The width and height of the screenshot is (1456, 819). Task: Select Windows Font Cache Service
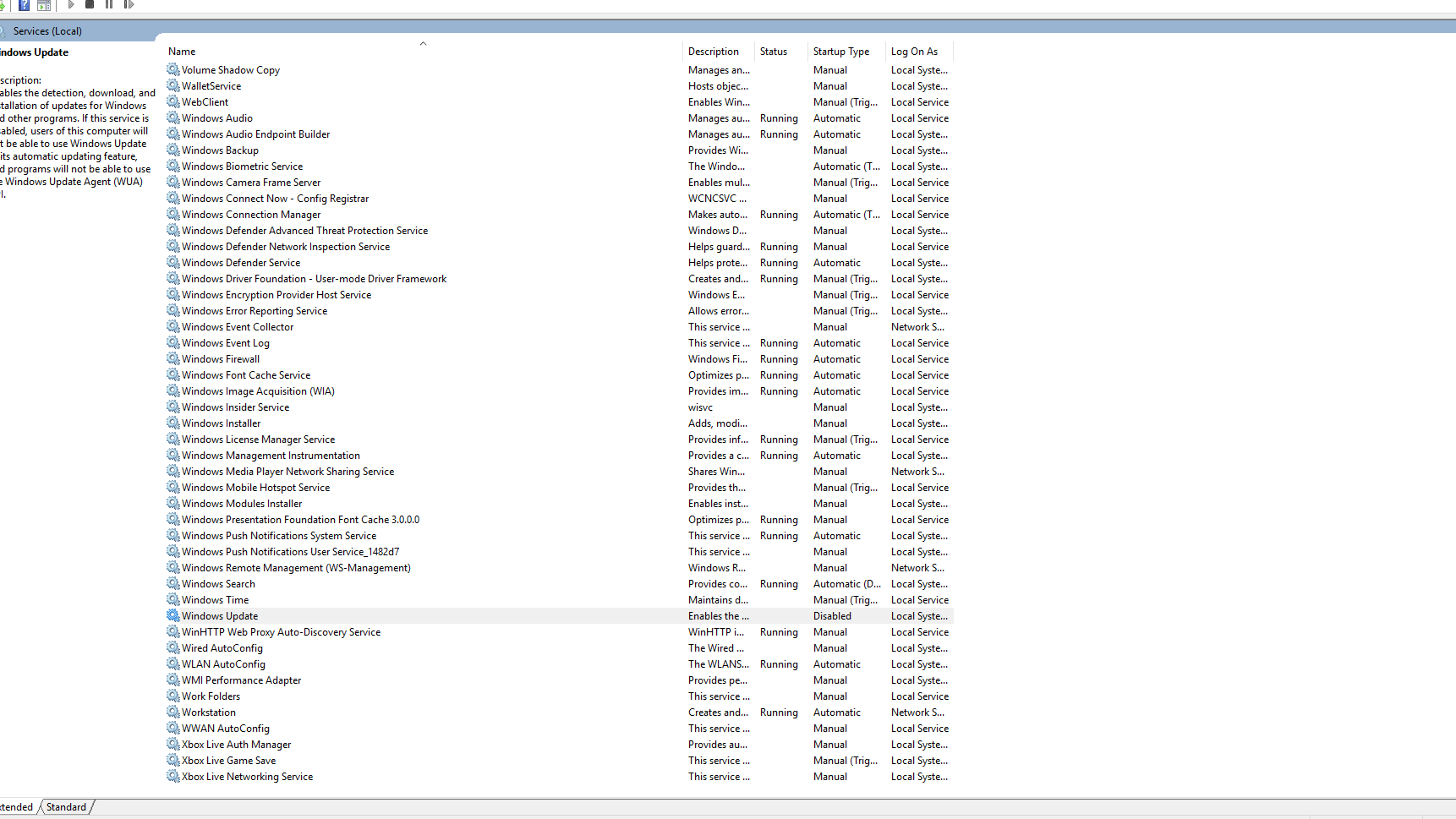click(560, 374)
